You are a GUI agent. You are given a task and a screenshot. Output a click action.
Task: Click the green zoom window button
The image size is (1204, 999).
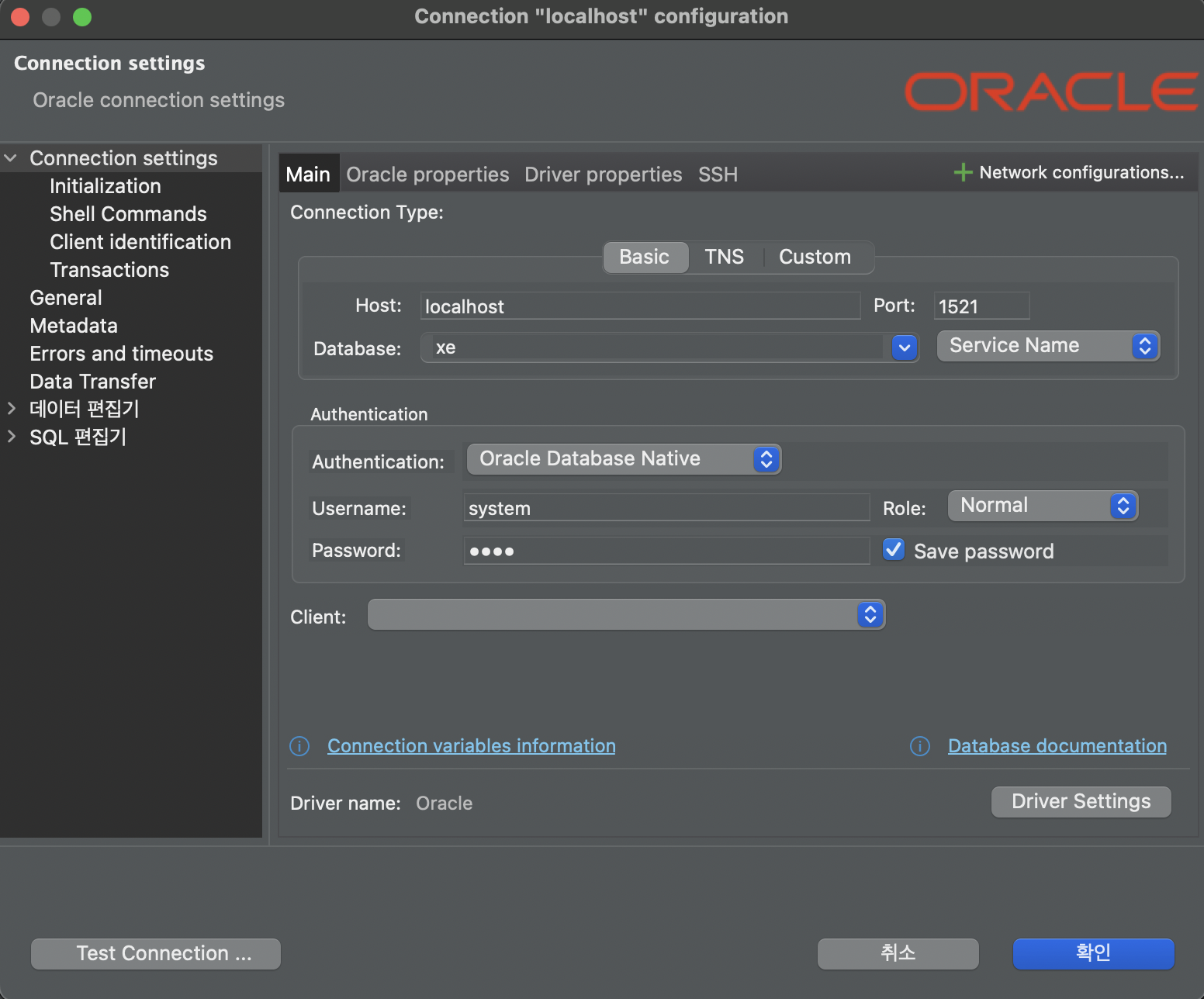tap(82, 16)
